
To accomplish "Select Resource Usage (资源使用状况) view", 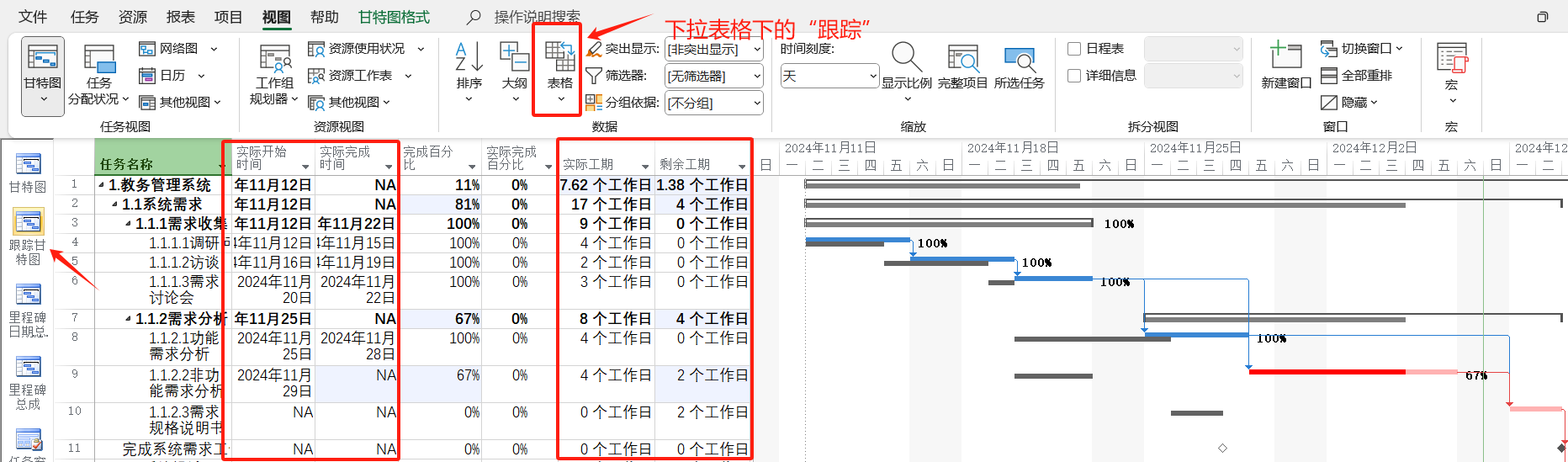I will pyautogui.click(x=366, y=49).
